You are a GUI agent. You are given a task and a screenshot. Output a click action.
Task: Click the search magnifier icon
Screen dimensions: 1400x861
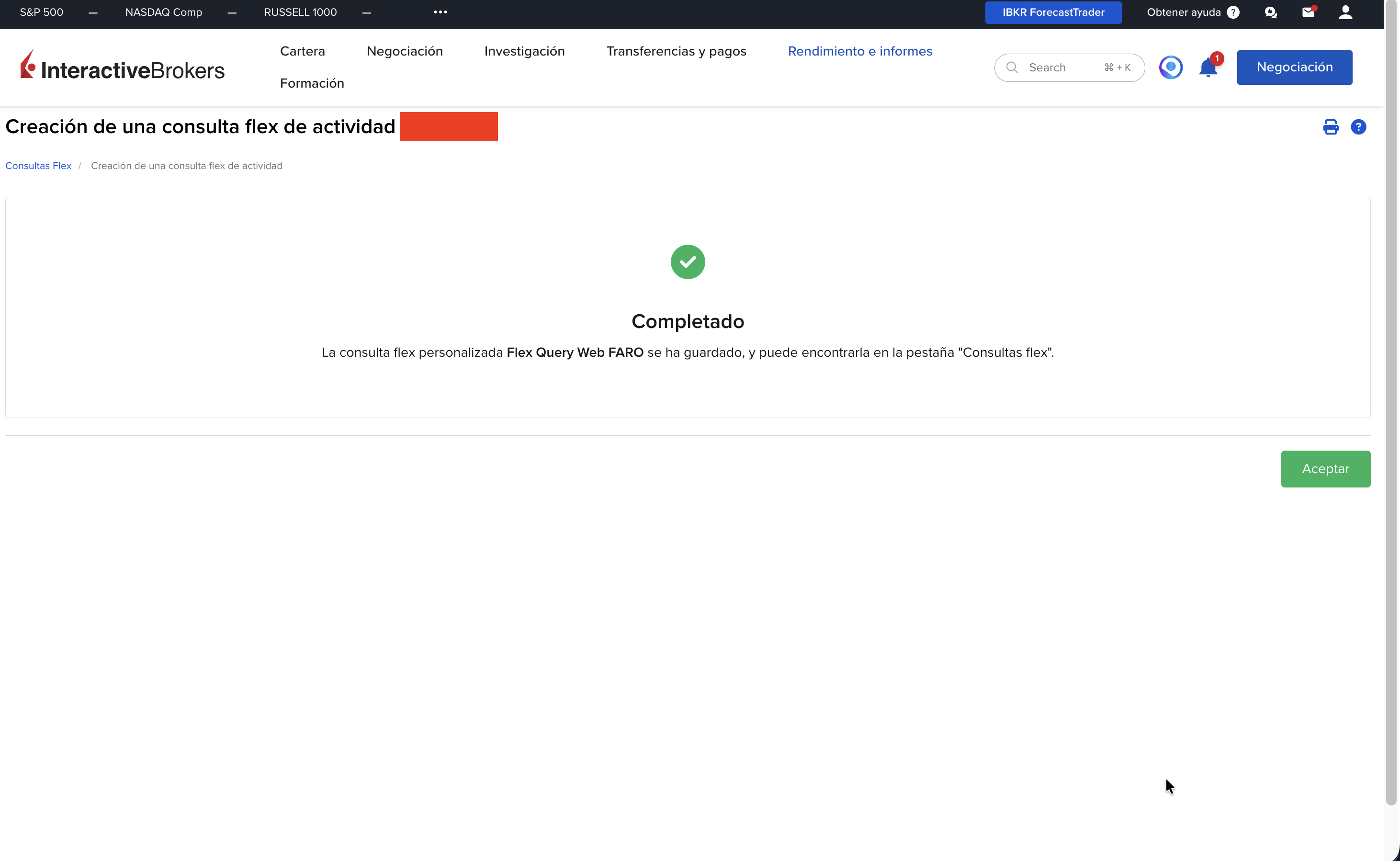(x=1012, y=68)
